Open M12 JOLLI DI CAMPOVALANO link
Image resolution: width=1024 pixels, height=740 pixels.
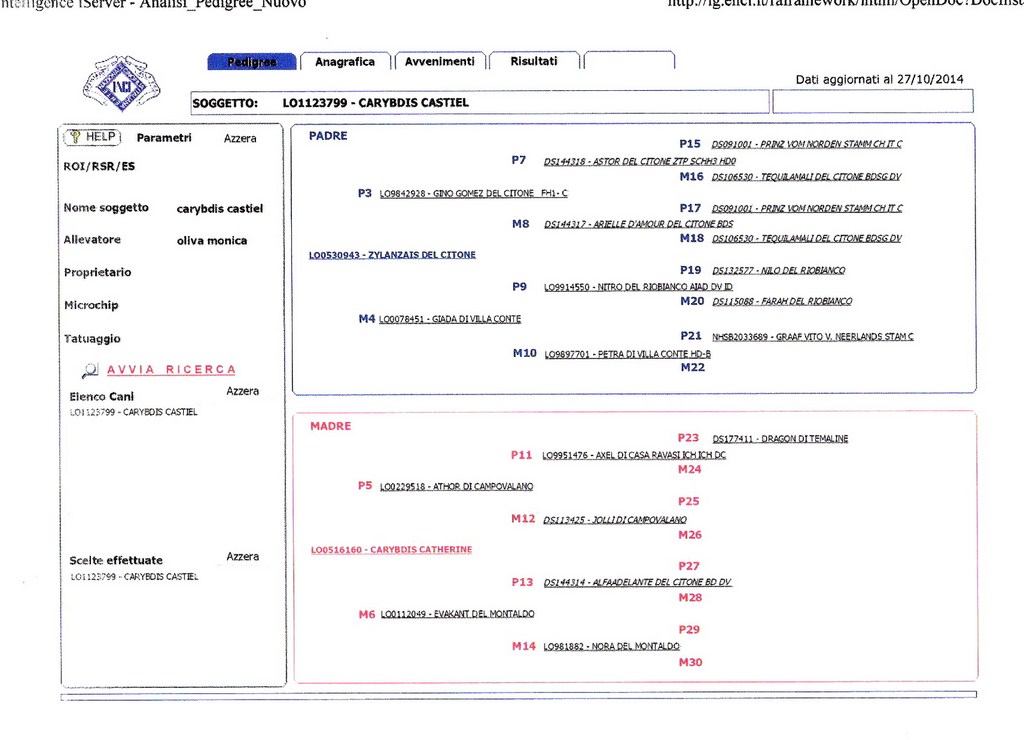pyautogui.click(x=615, y=520)
